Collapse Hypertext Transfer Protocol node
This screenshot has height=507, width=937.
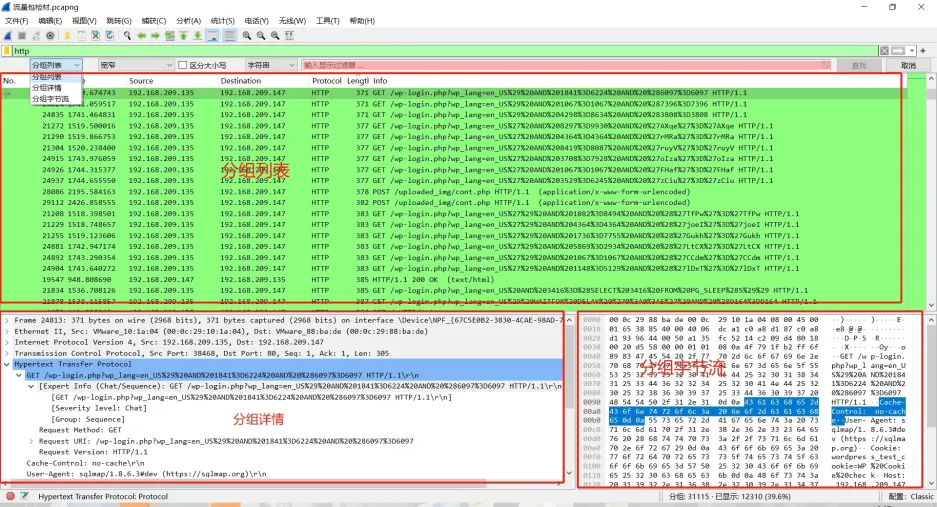tap(7, 364)
